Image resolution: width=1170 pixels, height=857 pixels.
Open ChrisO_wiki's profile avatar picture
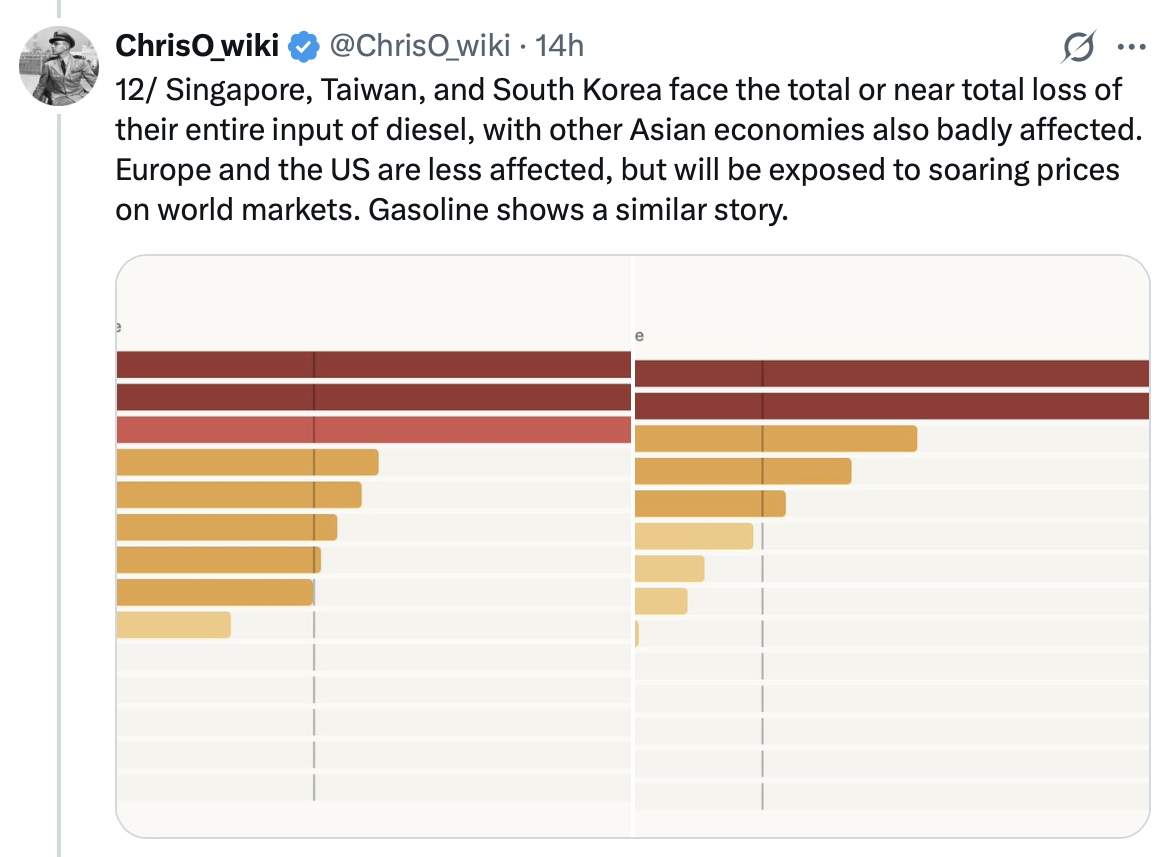click(x=60, y=66)
